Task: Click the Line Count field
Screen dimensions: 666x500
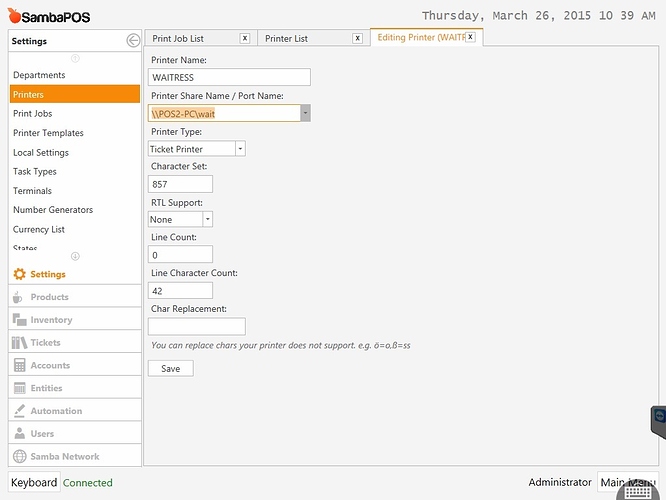Action: pyautogui.click(x=181, y=255)
